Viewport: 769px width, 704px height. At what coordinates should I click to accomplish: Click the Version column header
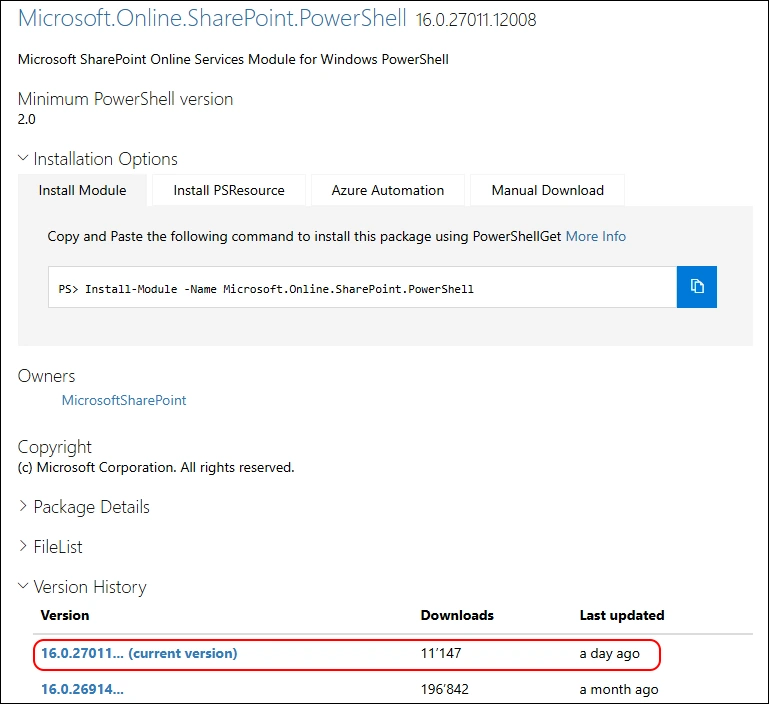[65, 615]
